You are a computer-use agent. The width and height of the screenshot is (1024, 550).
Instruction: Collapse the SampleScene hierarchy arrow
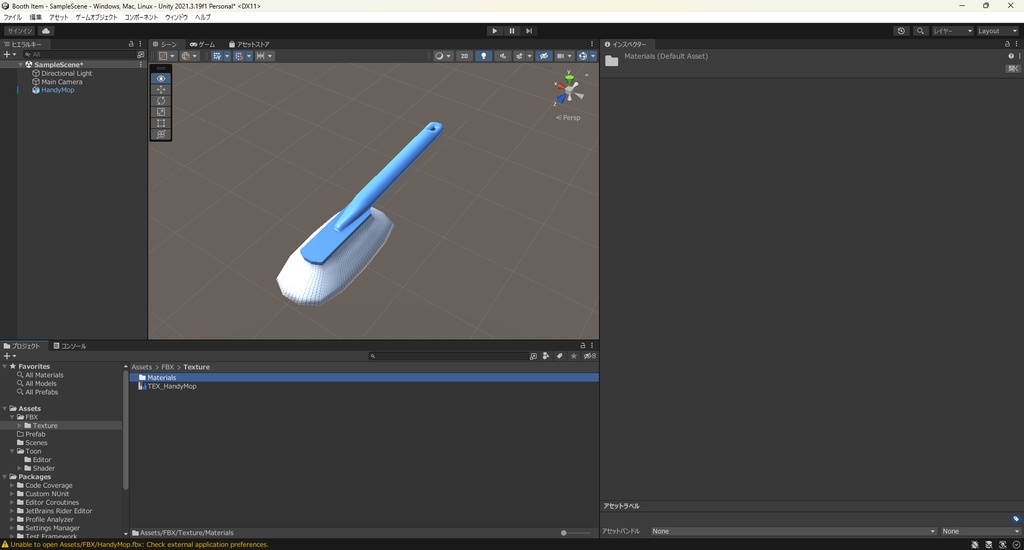click(21, 65)
